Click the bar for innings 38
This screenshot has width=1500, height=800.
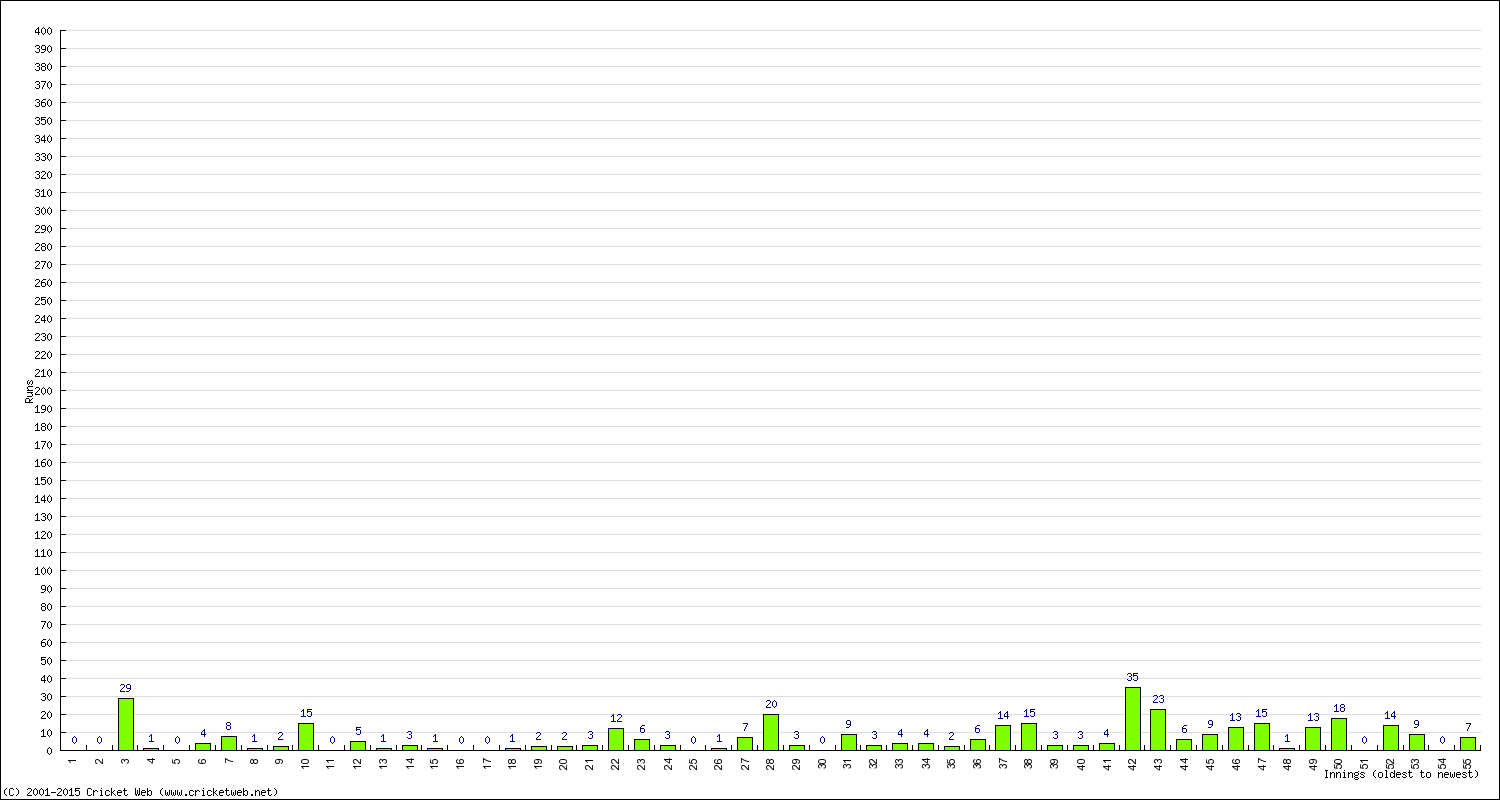click(1029, 736)
